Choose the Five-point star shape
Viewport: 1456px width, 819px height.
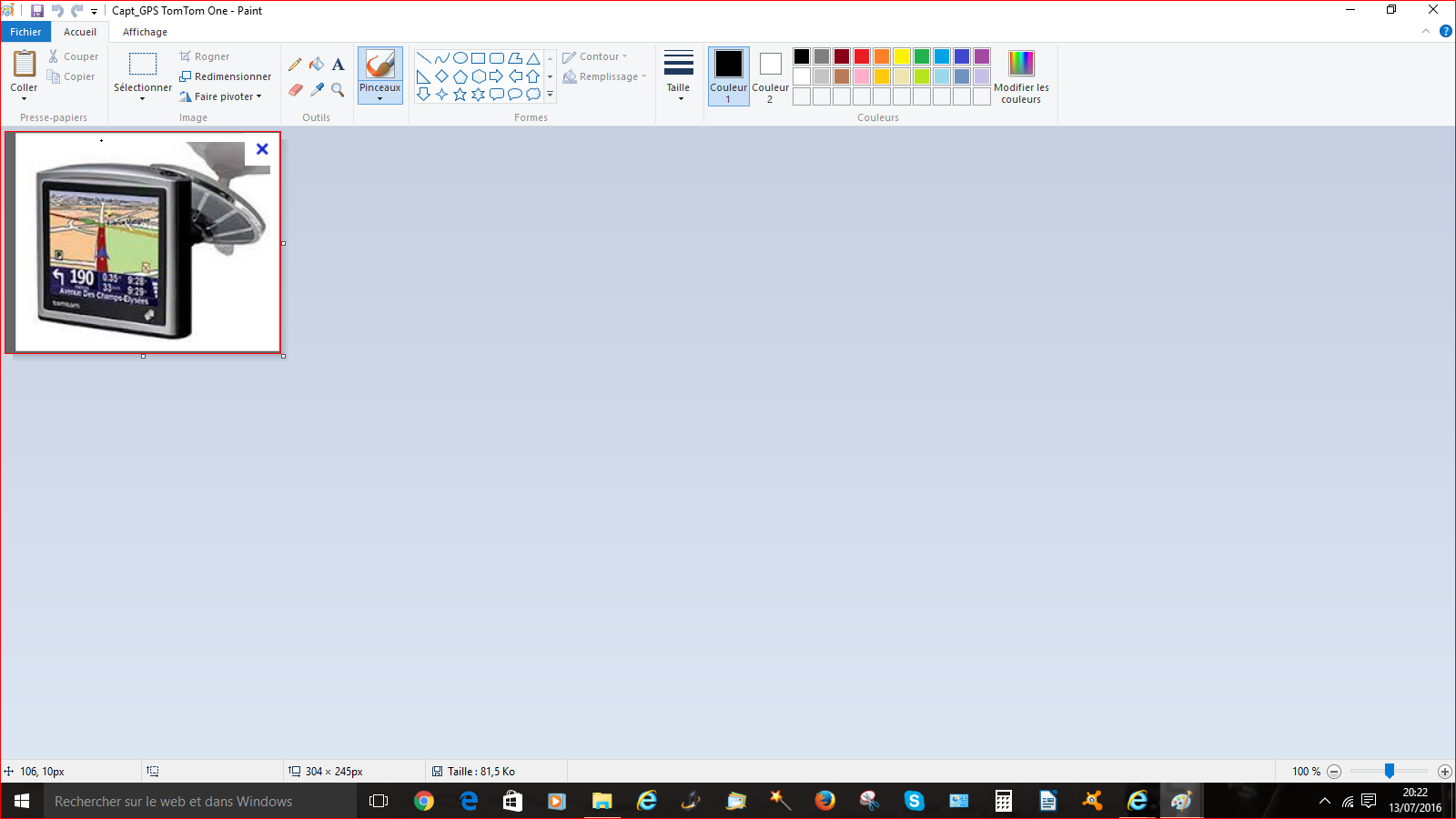460,95
